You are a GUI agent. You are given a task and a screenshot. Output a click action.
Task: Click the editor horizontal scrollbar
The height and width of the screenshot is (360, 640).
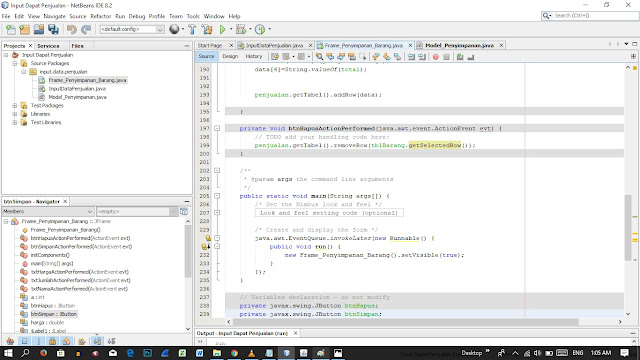(x=405, y=322)
